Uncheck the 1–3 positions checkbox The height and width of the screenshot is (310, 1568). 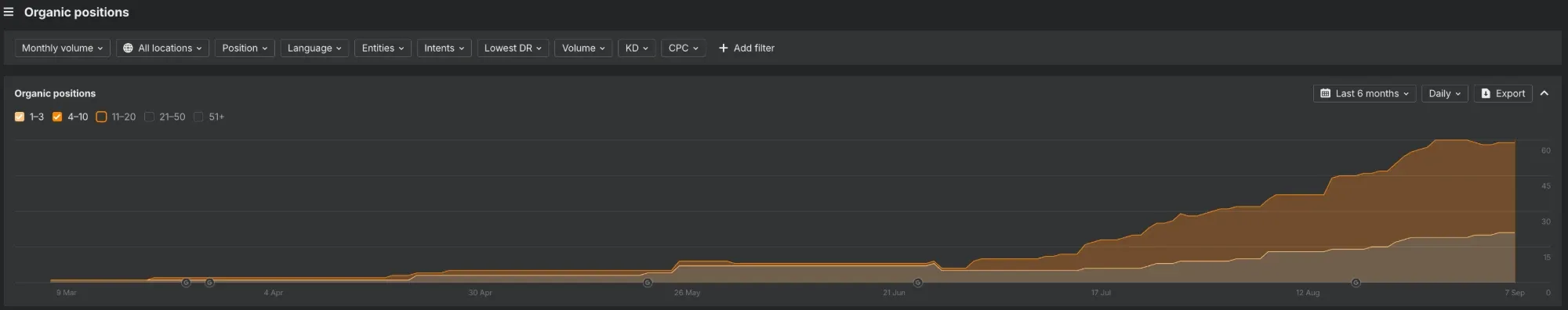[x=20, y=117]
